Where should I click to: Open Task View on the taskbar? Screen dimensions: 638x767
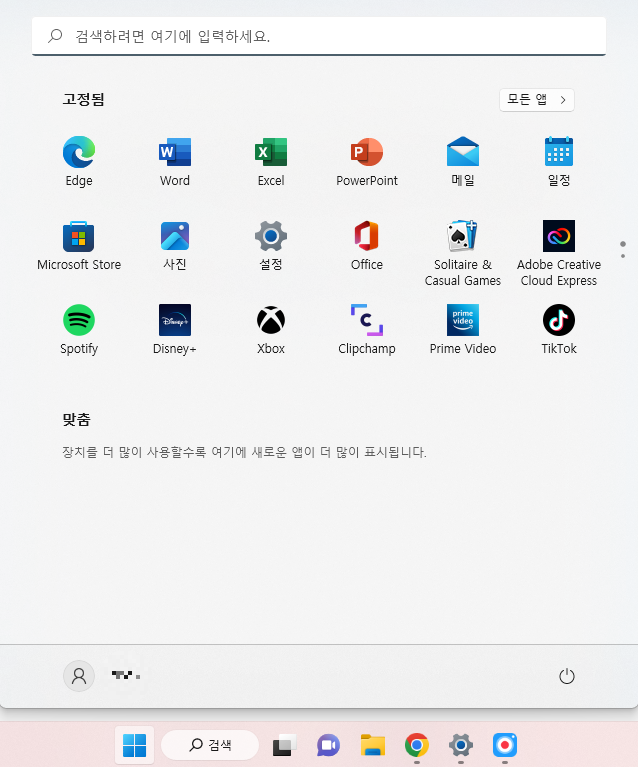tap(284, 745)
